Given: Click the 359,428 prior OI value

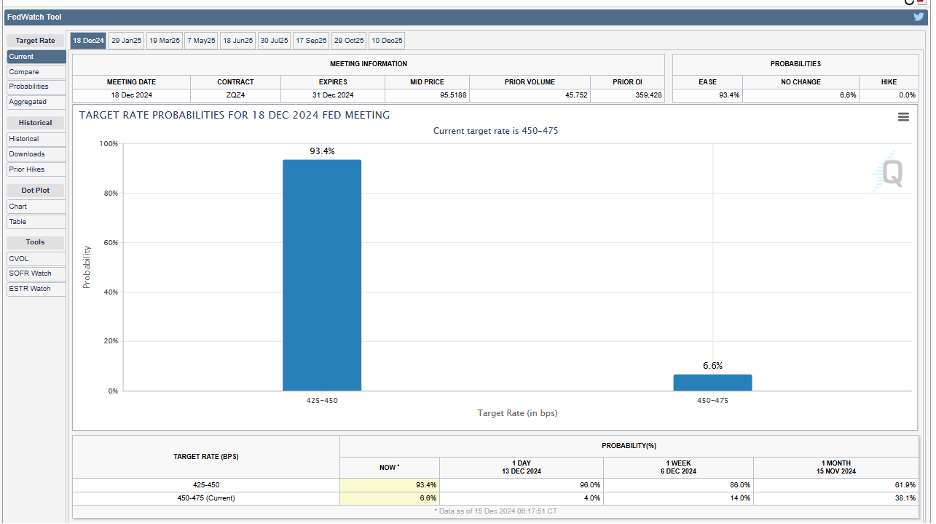Looking at the screenshot, I should 648,95.
